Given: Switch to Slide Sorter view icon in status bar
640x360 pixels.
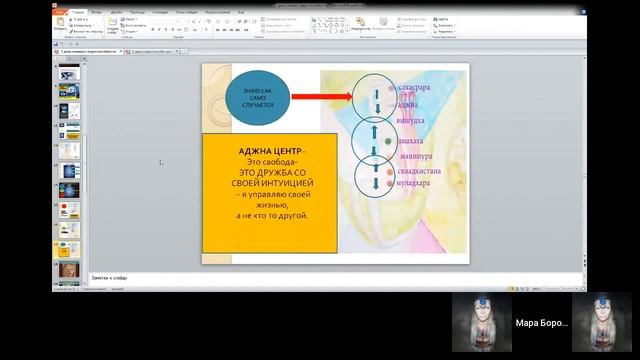Looking at the screenshot, I should click(517, 289).
